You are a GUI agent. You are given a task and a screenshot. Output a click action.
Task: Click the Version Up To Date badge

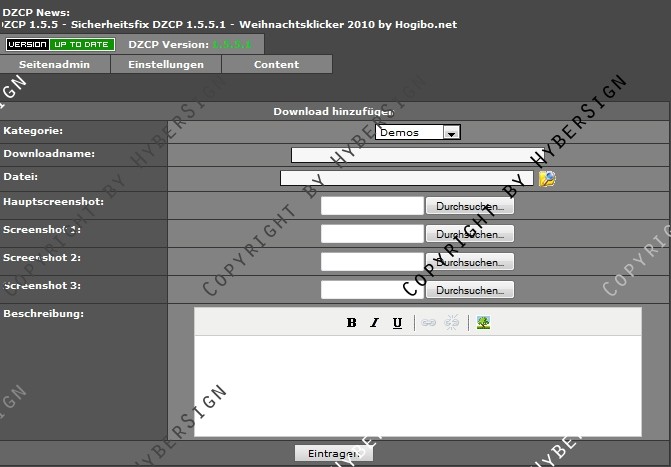(x=60, y=45)
